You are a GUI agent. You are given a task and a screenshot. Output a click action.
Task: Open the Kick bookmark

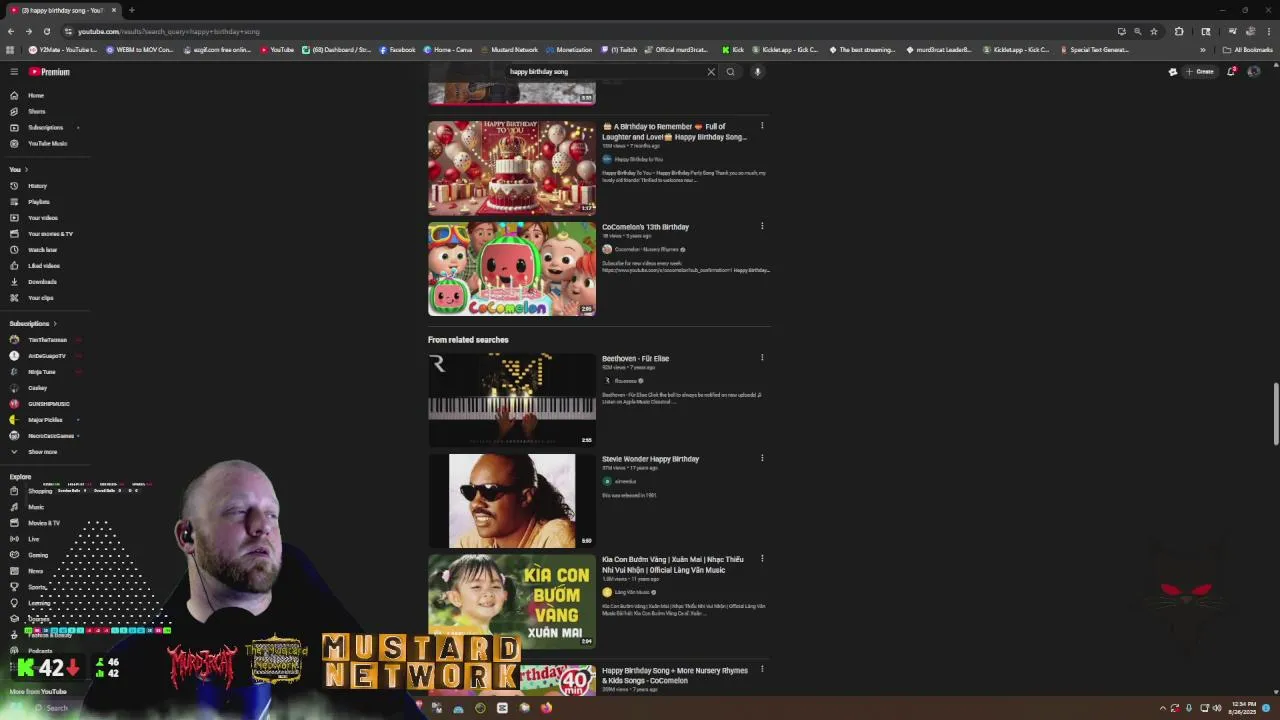click(733, 50)
